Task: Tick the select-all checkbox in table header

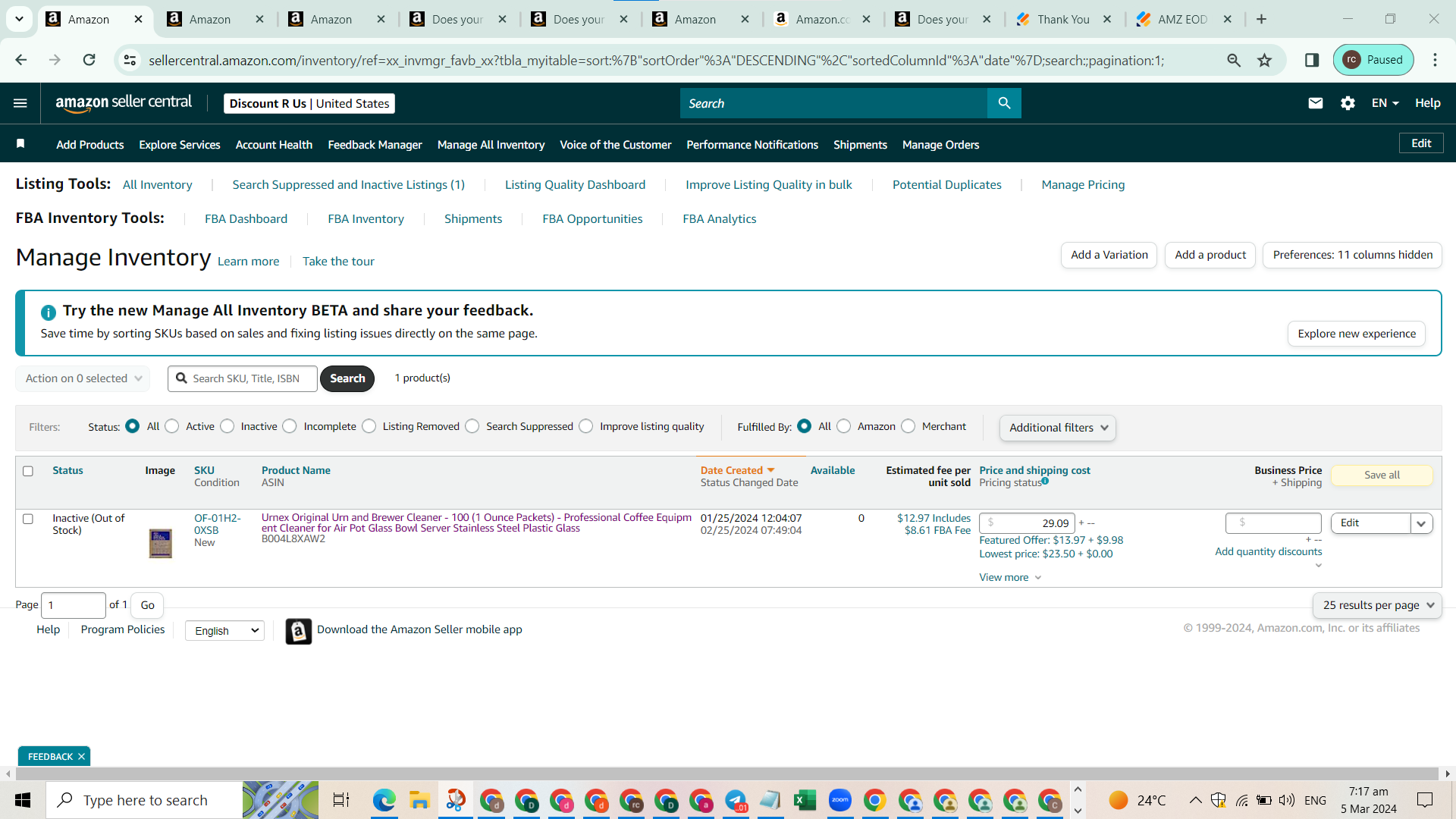Action: [28, 471]
